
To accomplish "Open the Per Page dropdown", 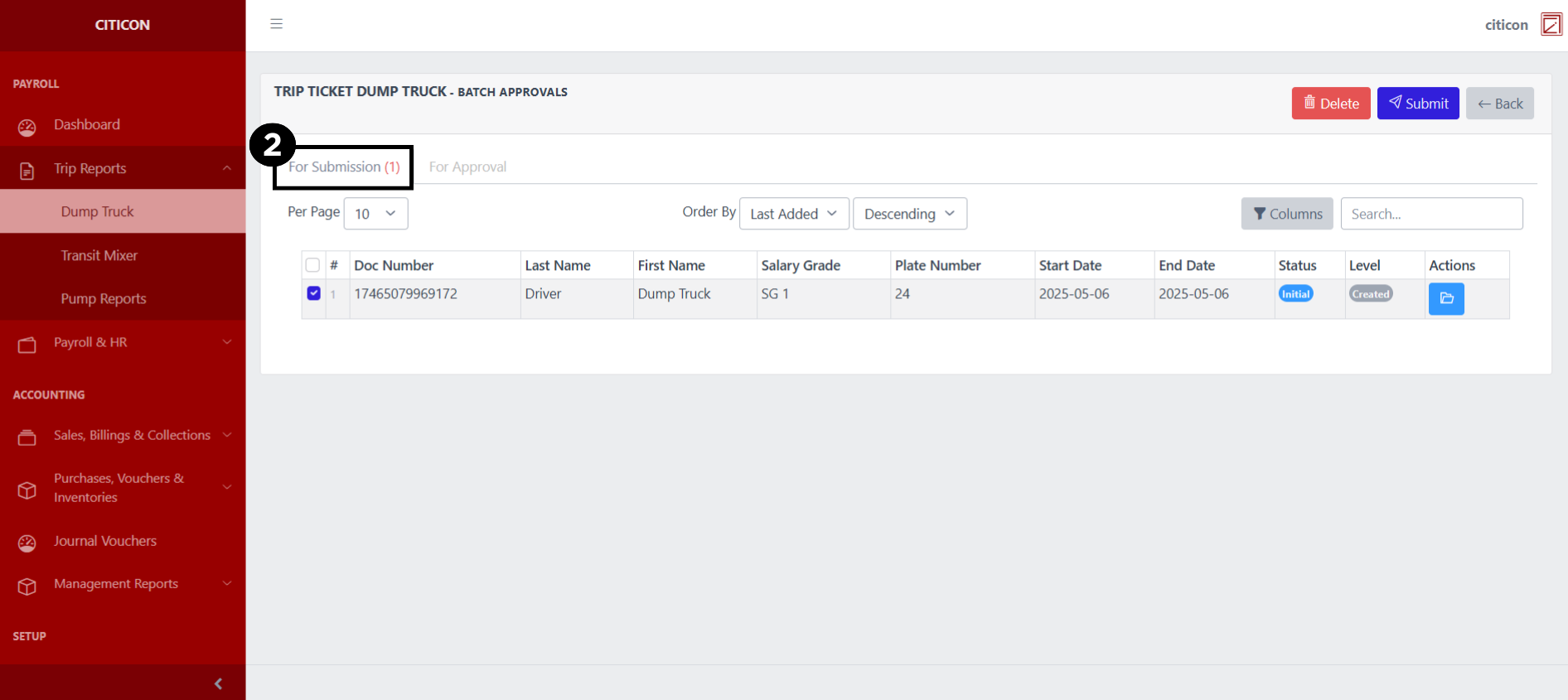I will point(375,214).
